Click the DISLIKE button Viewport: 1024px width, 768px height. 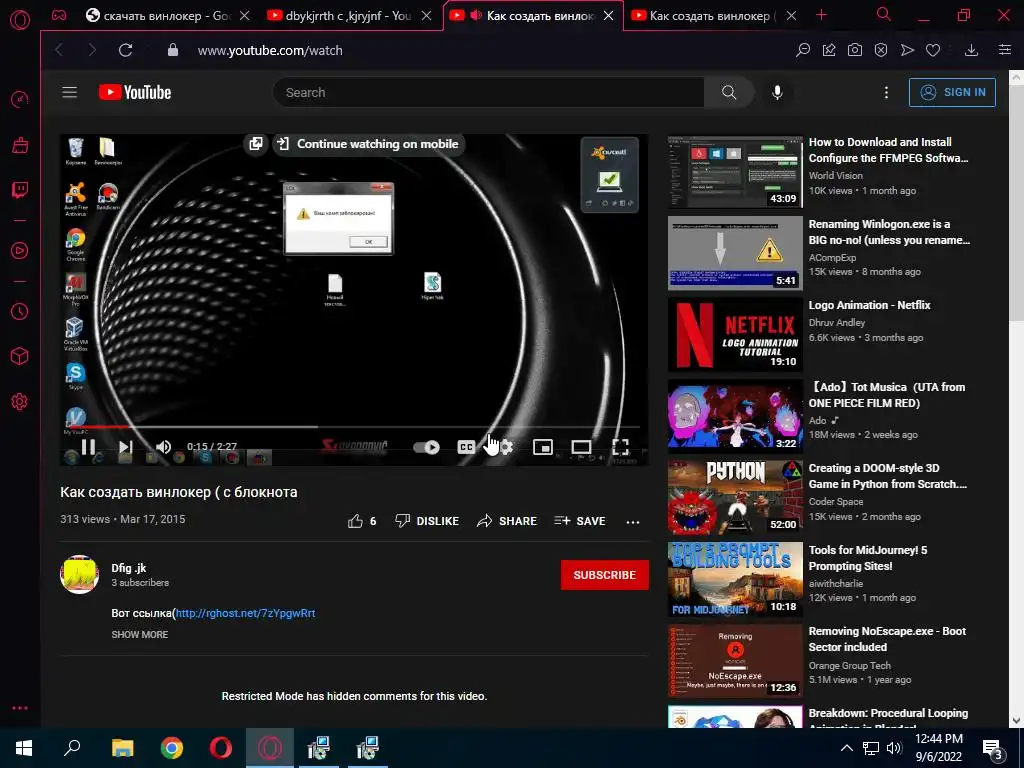click(x=427, y=521)
